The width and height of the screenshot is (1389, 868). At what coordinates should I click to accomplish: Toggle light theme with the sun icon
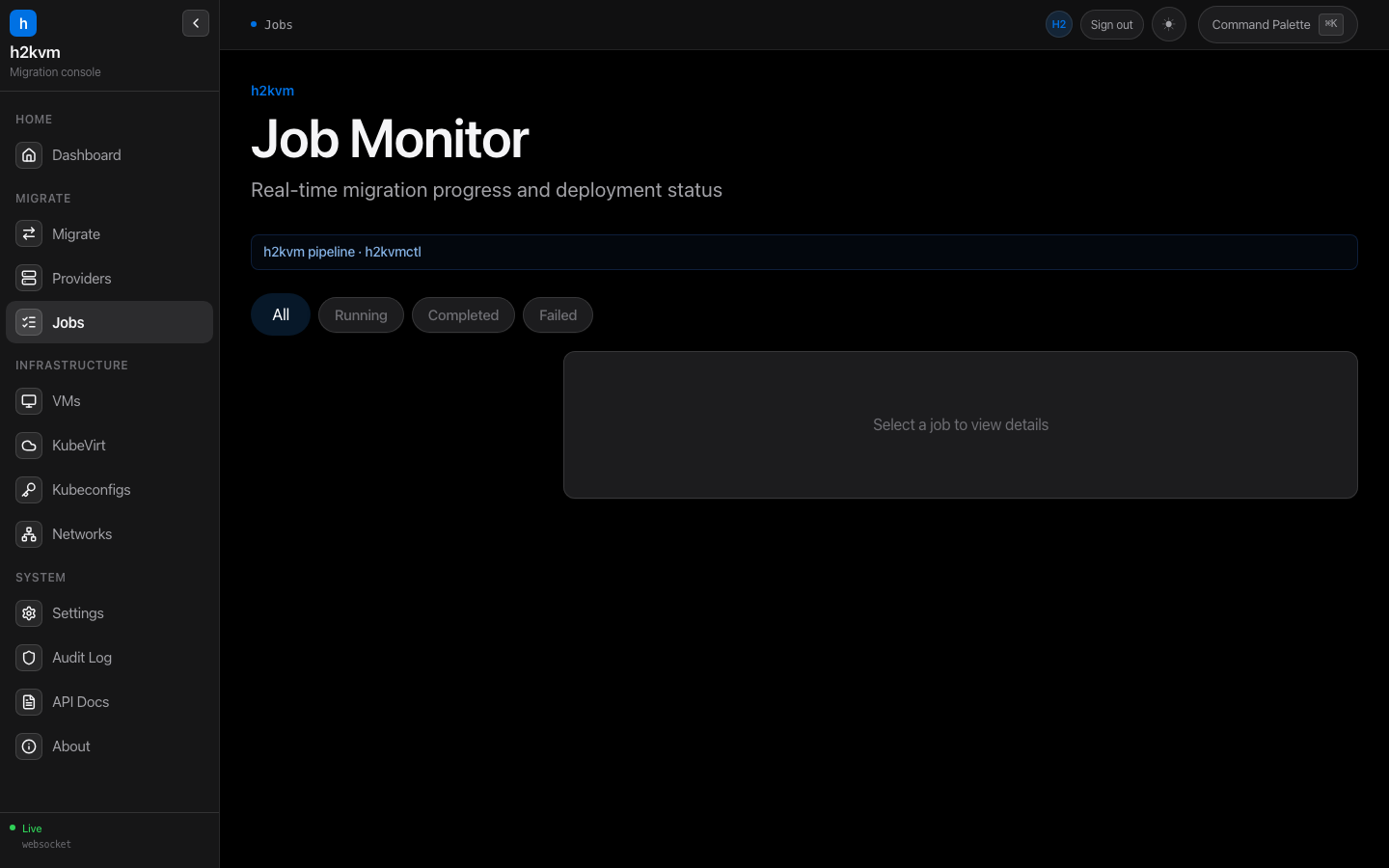(1169, 25)
